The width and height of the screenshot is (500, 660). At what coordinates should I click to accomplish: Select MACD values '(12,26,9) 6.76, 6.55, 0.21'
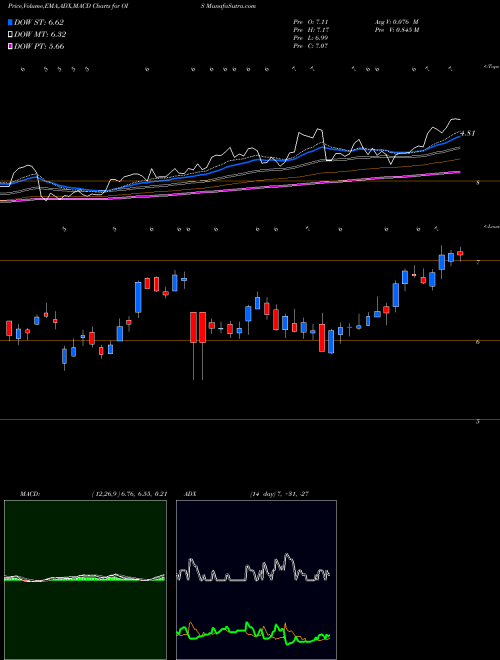pyautogui.click(x=129, y=494)
